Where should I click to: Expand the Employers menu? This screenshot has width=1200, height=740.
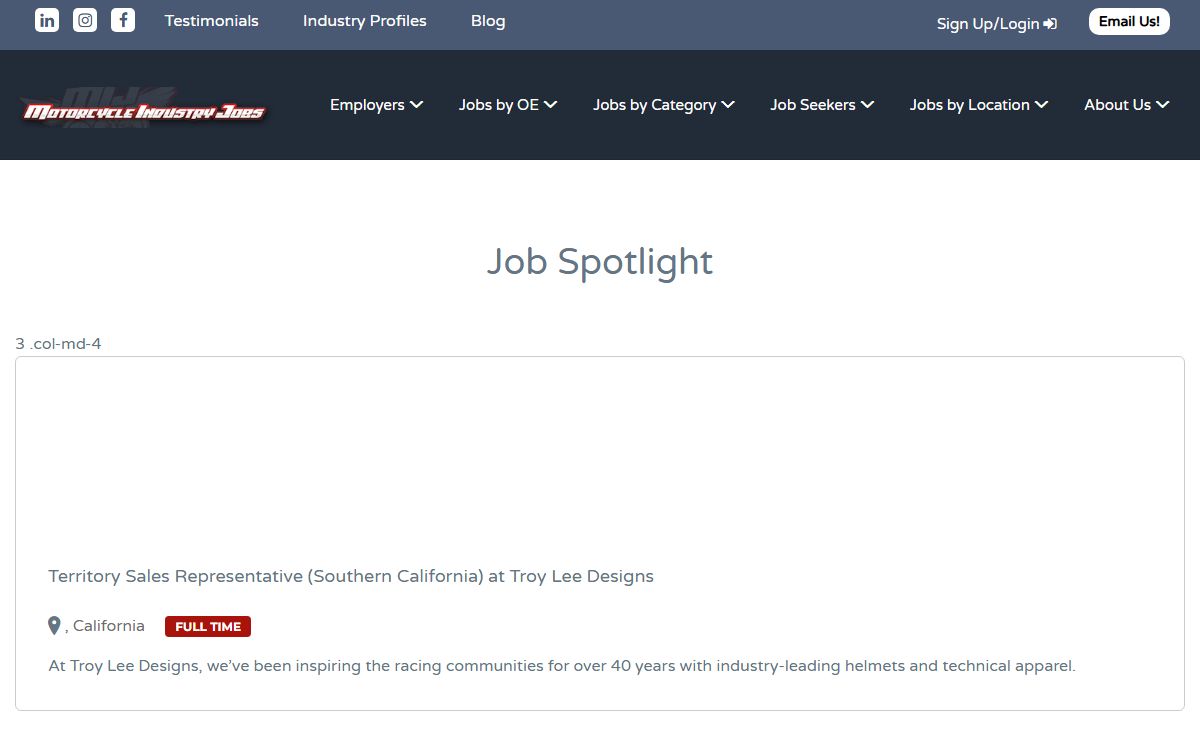pyautogui.click(x=377, y=105)
